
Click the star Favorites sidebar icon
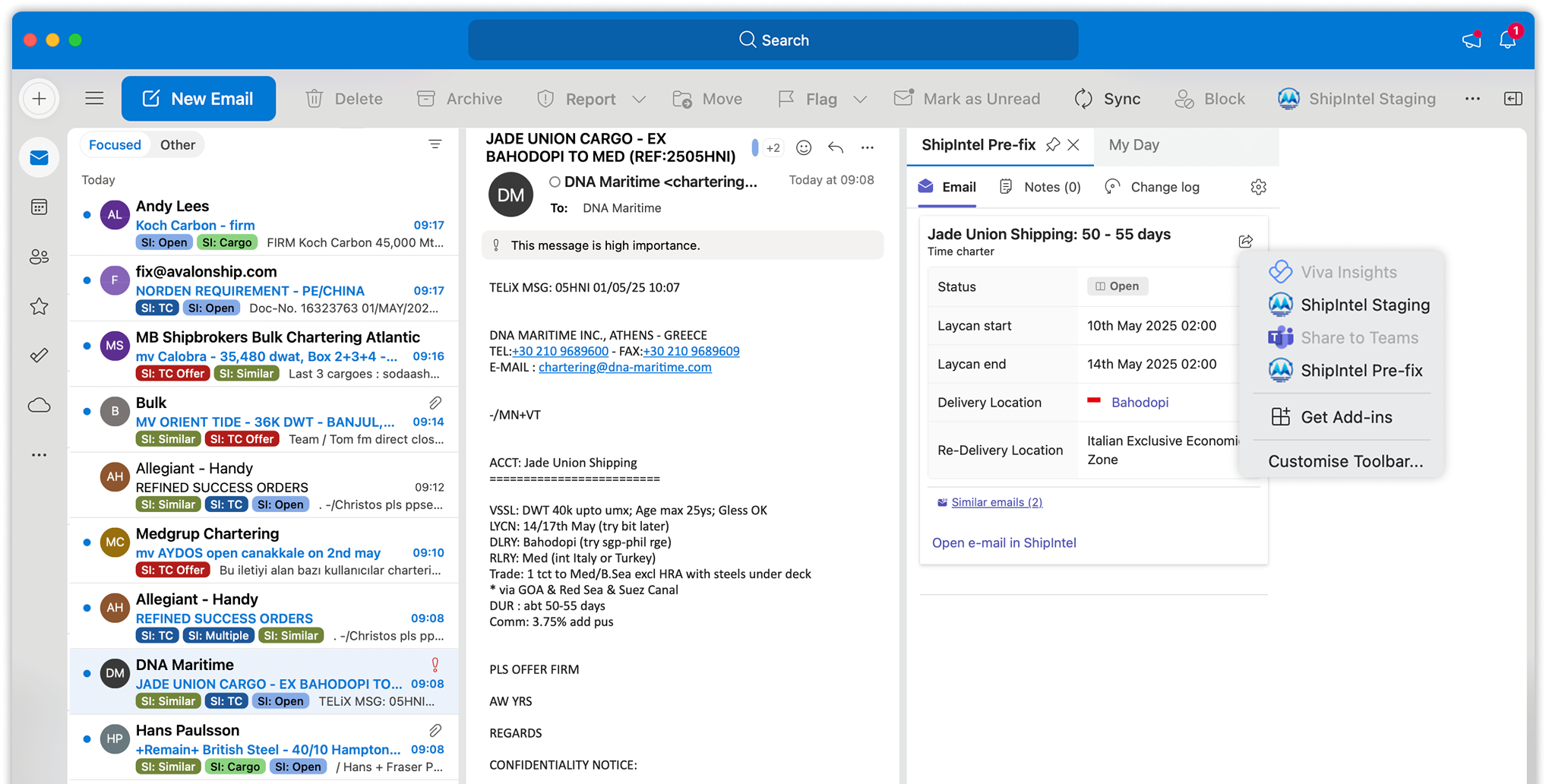(x=40, y=306)
